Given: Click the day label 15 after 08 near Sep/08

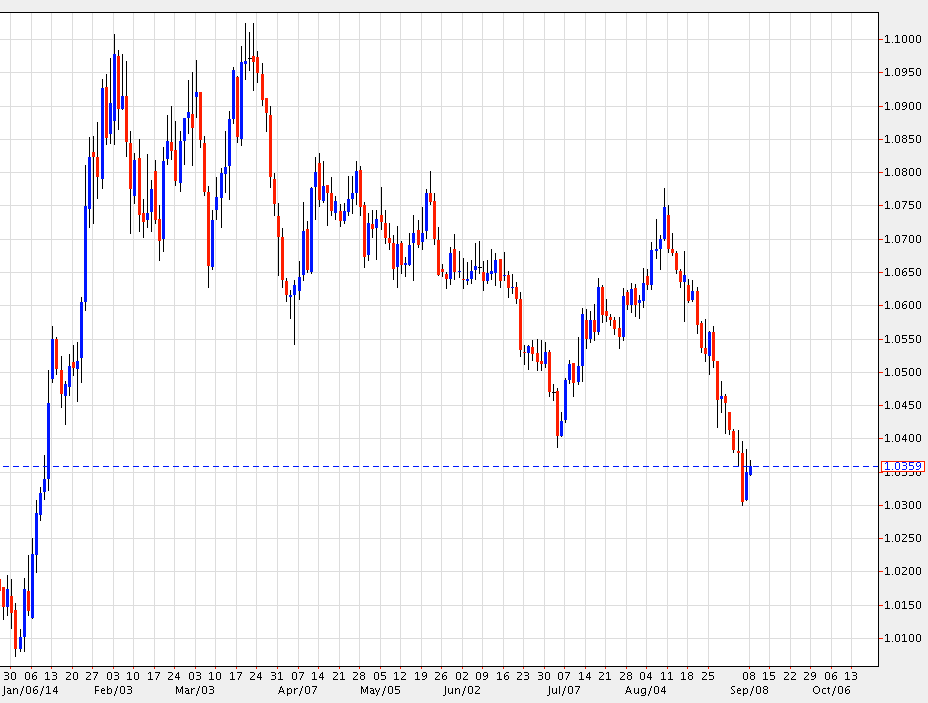Looking at the screenshot, I should tap(769, 676).
